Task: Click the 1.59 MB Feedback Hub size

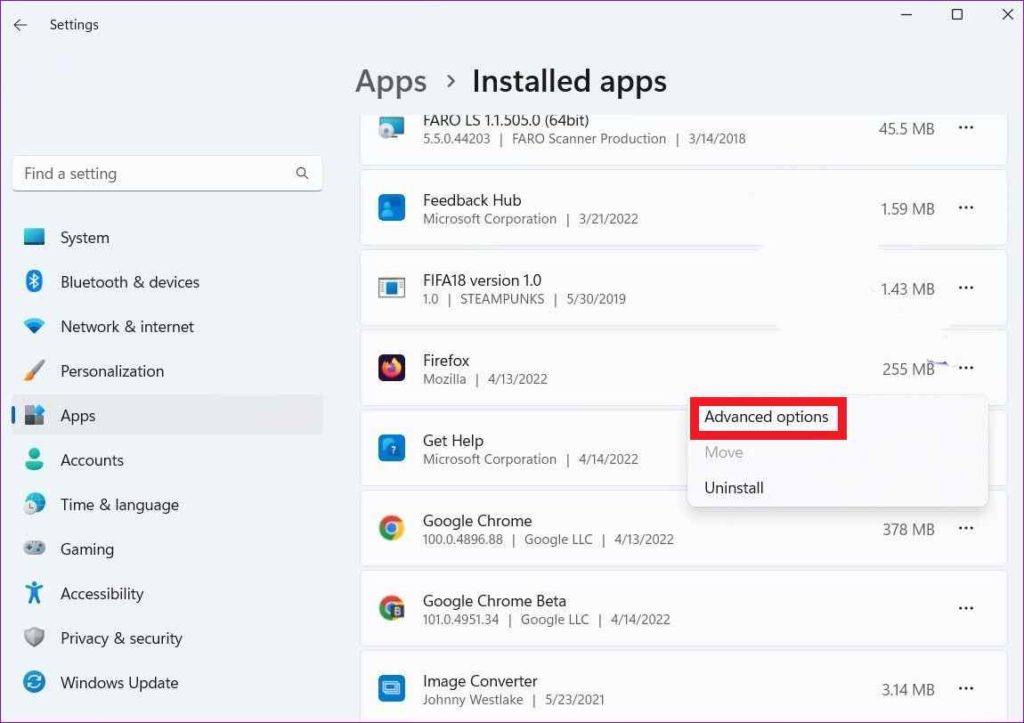Action: coord(907,209)
